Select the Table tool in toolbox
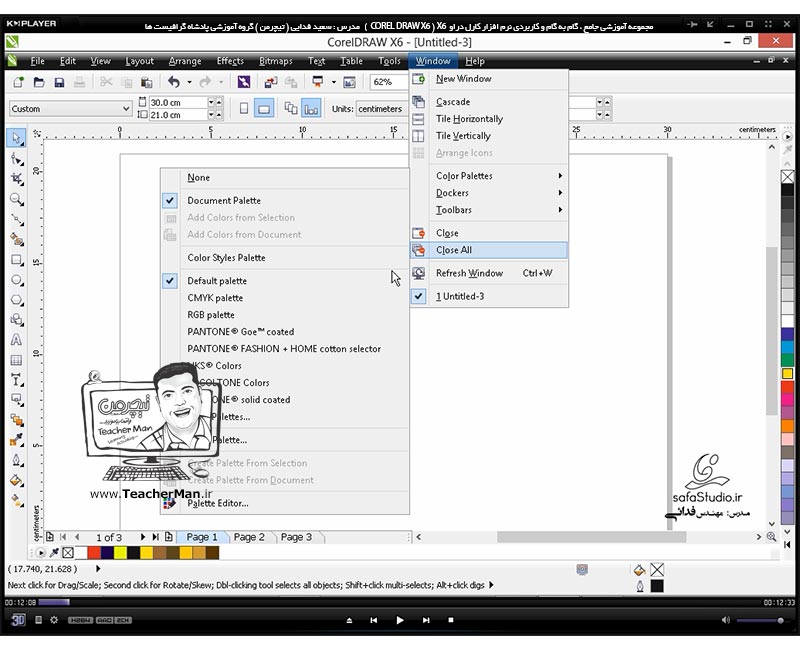The height and width of the screenshot is (650, 800). (x=16, y=360)
